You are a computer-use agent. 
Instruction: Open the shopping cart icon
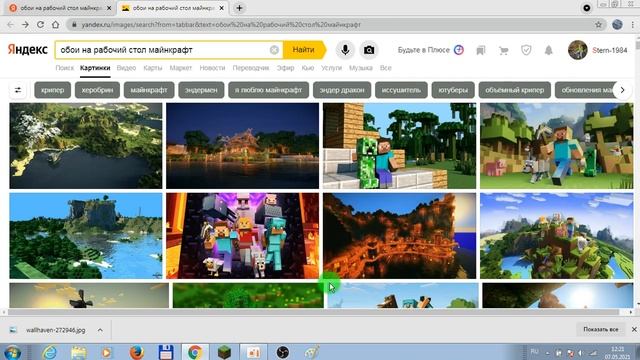pyautogui.click(x=504, y=50)
